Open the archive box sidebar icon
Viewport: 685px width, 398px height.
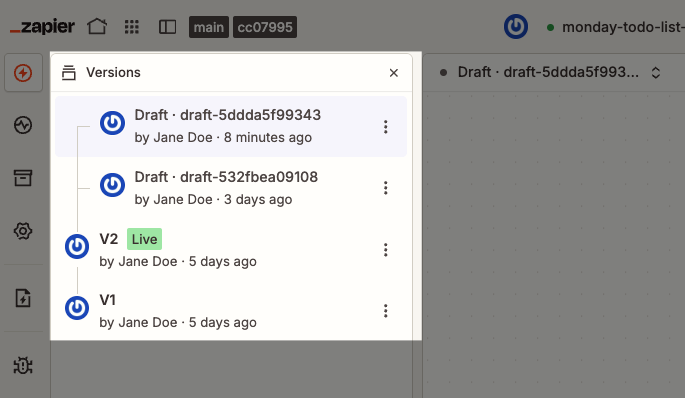23,178
